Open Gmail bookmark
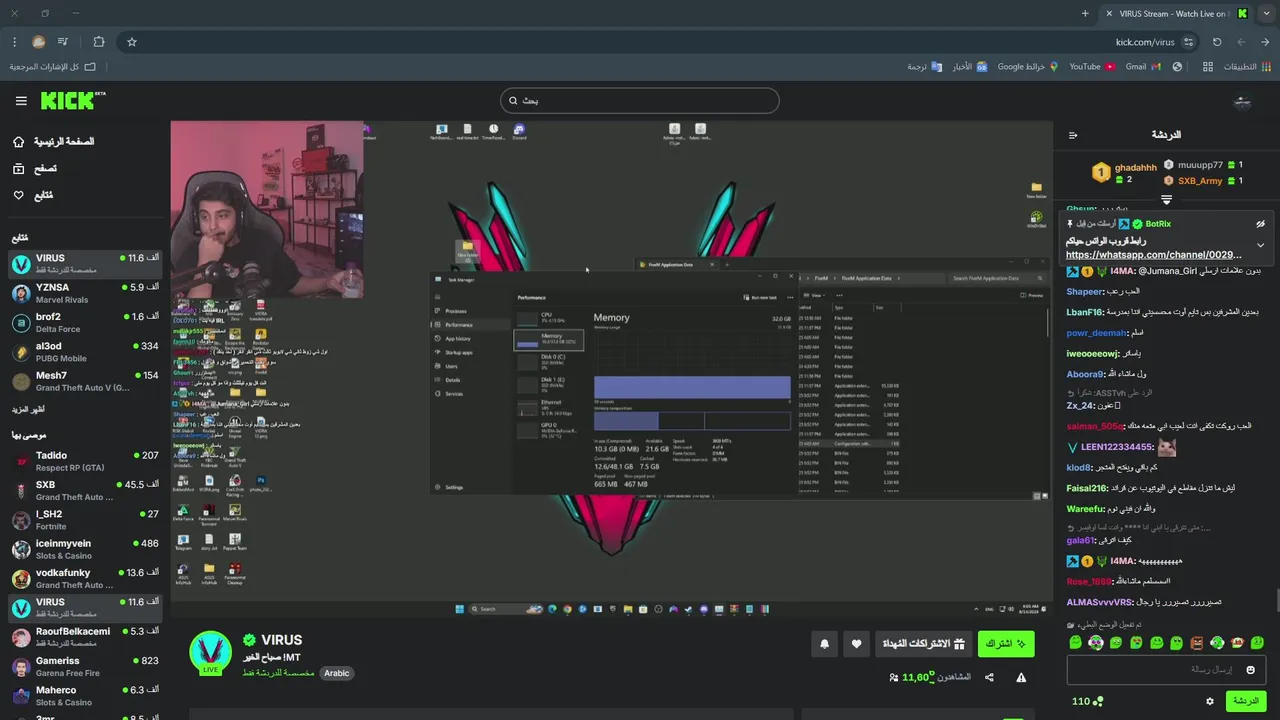1280x720 pixels. click(1143, 66)
